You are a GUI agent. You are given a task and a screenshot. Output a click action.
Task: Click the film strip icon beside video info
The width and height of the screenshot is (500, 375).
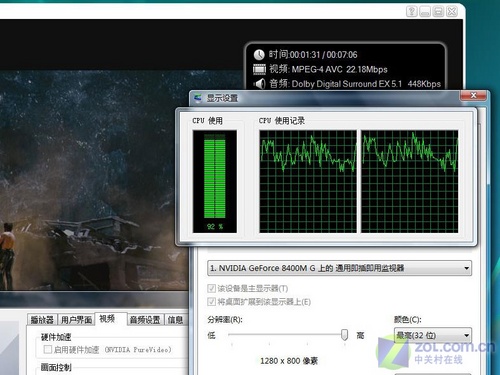(259, 69)
